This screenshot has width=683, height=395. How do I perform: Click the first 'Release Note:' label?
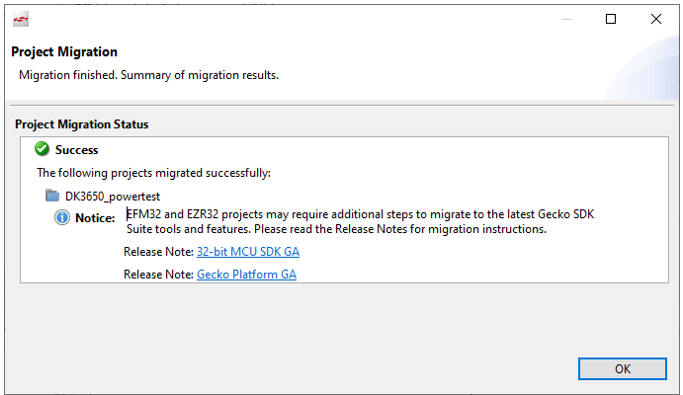159,252
